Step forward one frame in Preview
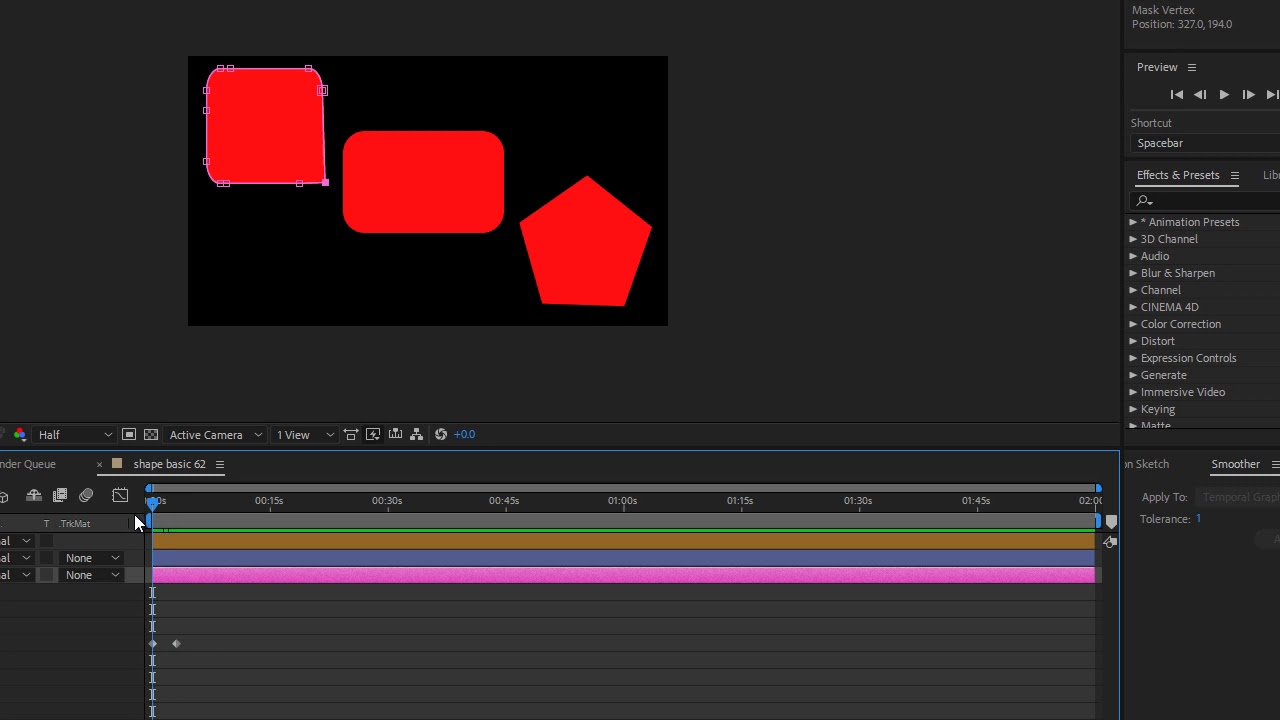Screen dimensions: 1280x720 (1248, 94)
